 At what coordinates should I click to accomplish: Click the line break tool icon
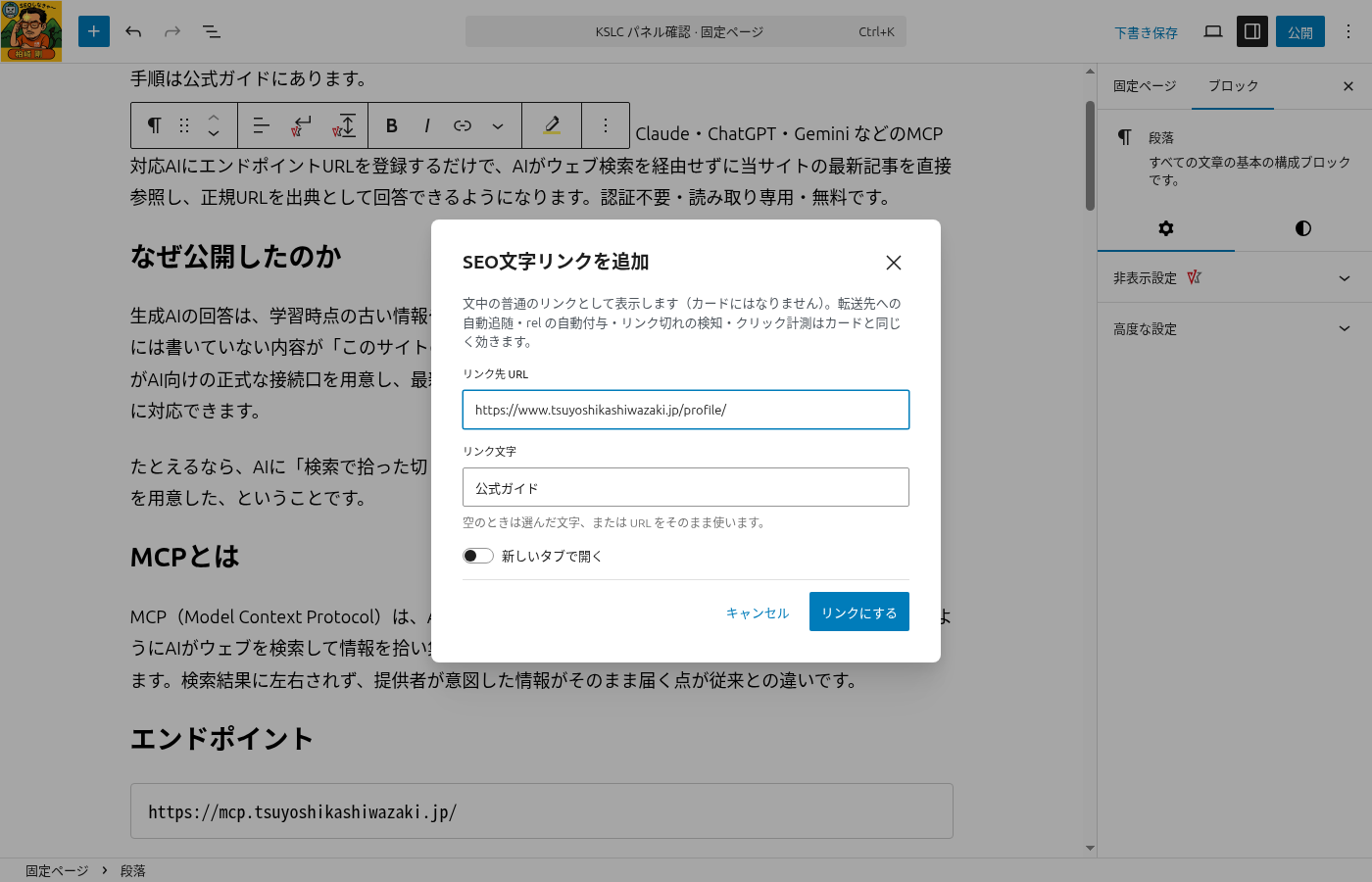pyautogui.click(x=302, y=125)
